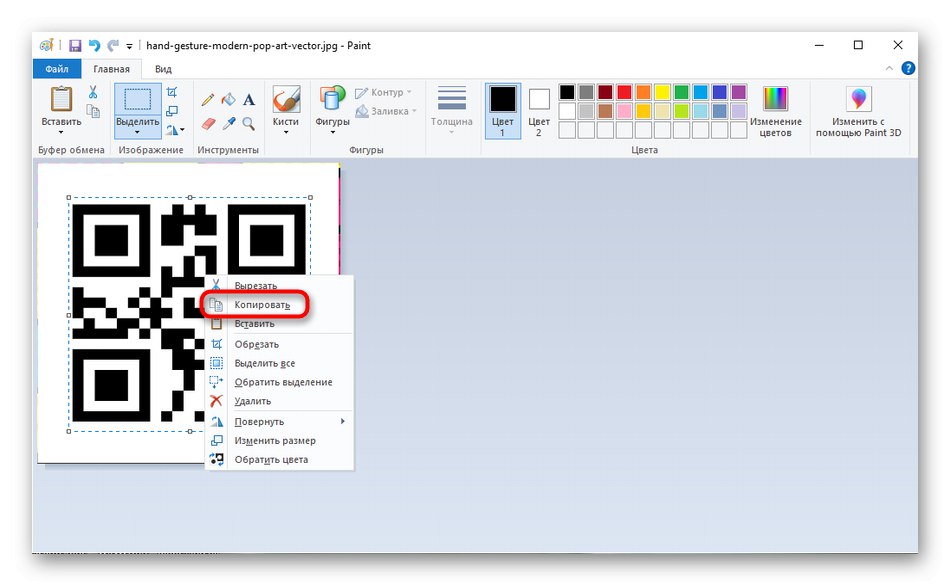Click the Brushes icon

[286, 99]
